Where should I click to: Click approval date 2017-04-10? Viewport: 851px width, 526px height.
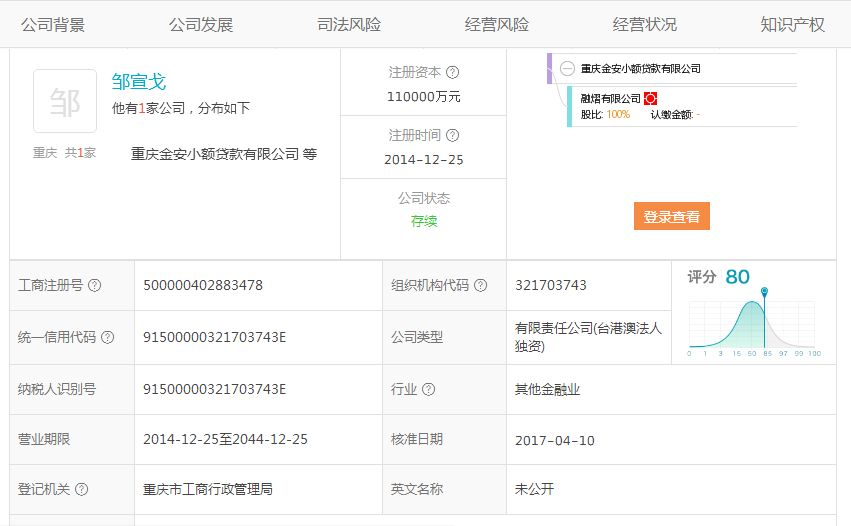(x=555, y=440)
